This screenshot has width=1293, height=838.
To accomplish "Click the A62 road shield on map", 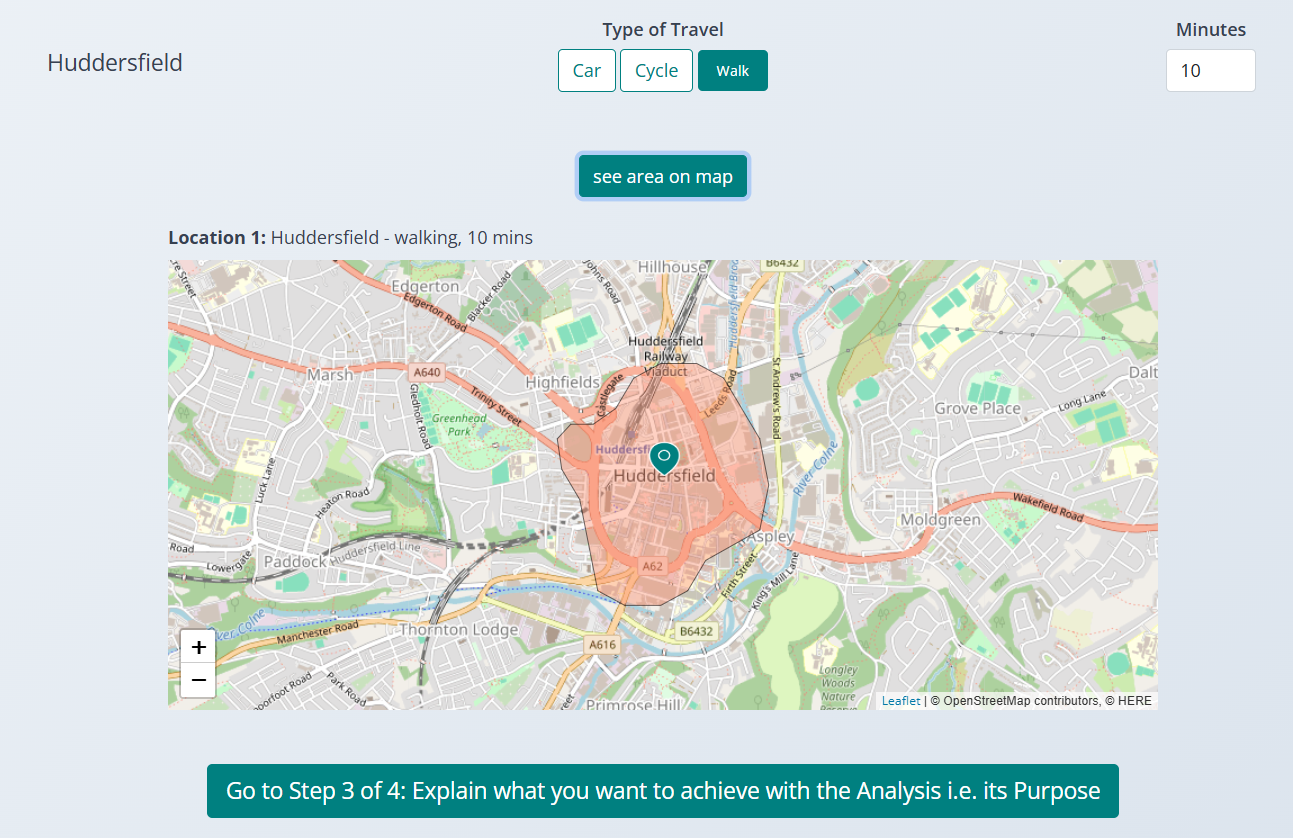I will coord(652,566).
